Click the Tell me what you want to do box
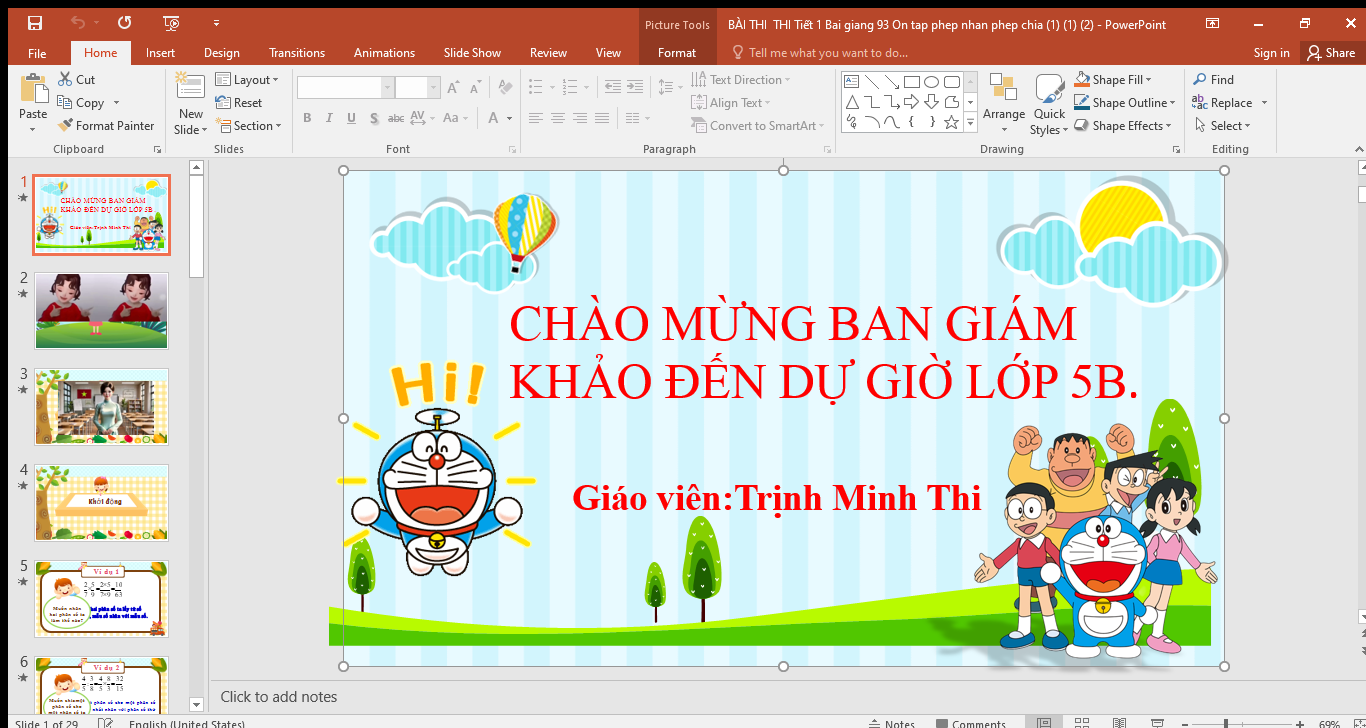The image size is (1366, 728). (820, 53)
